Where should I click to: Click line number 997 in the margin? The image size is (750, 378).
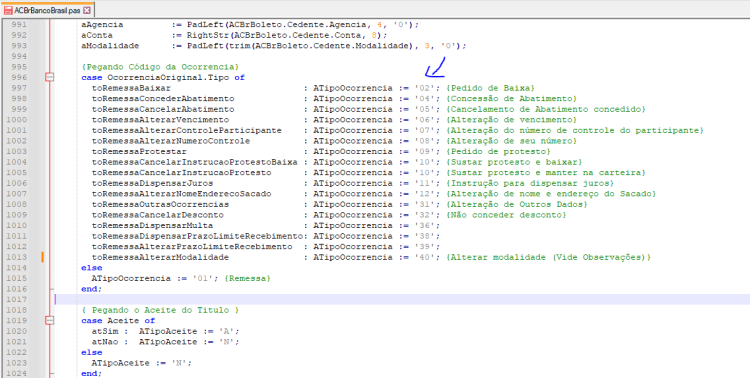tap(19, 88)
